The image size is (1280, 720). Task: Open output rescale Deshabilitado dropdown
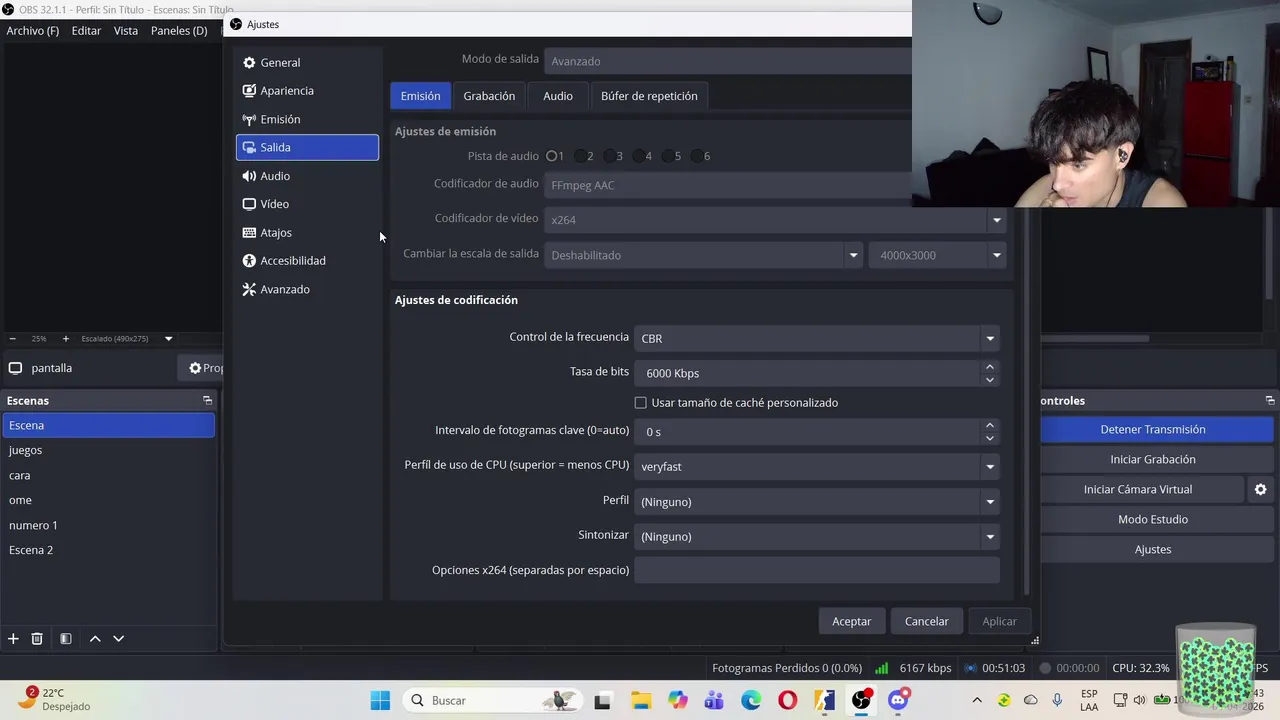704,255
